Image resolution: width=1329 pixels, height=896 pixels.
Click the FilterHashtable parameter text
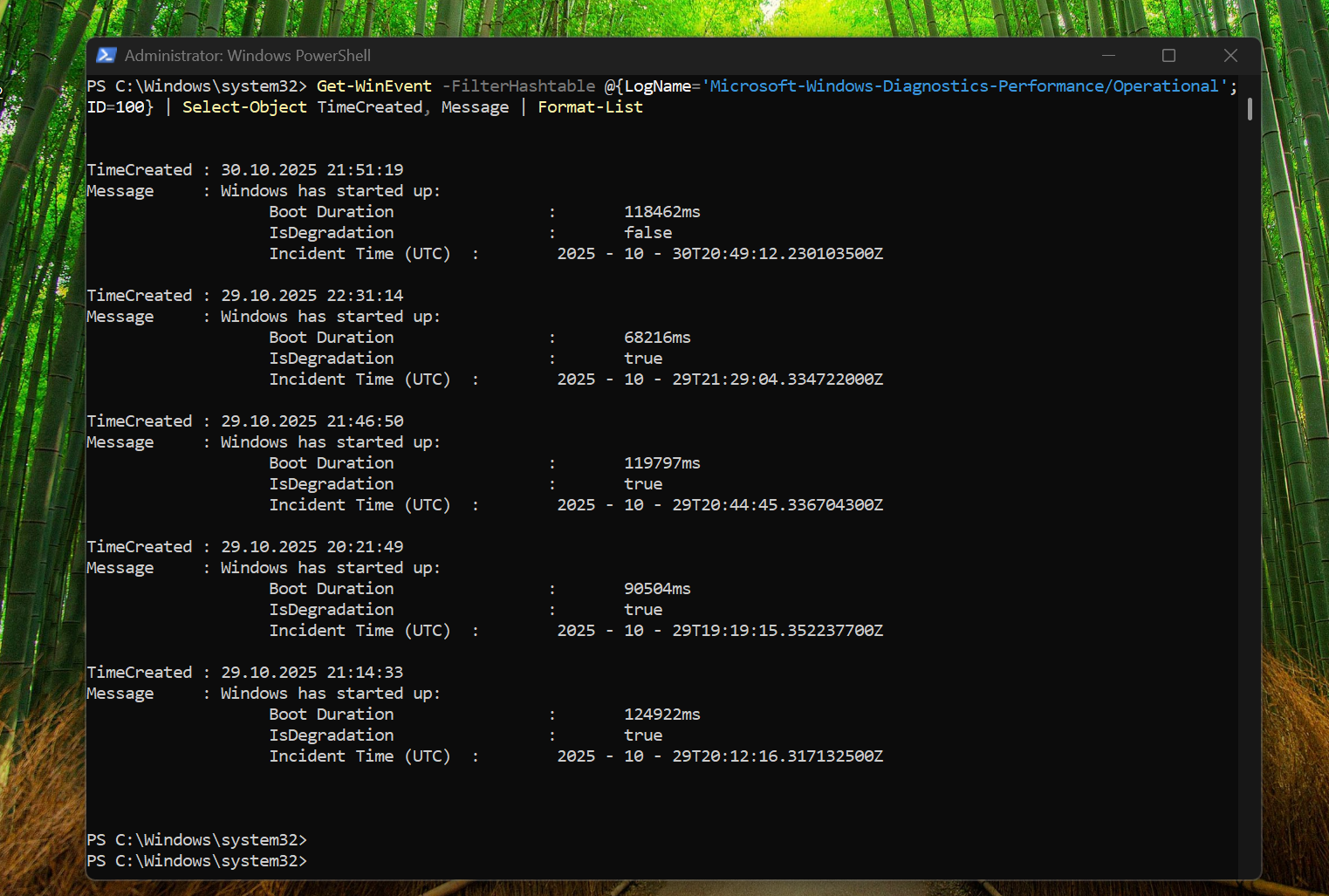pyautogui.click(x=518, y=85)
